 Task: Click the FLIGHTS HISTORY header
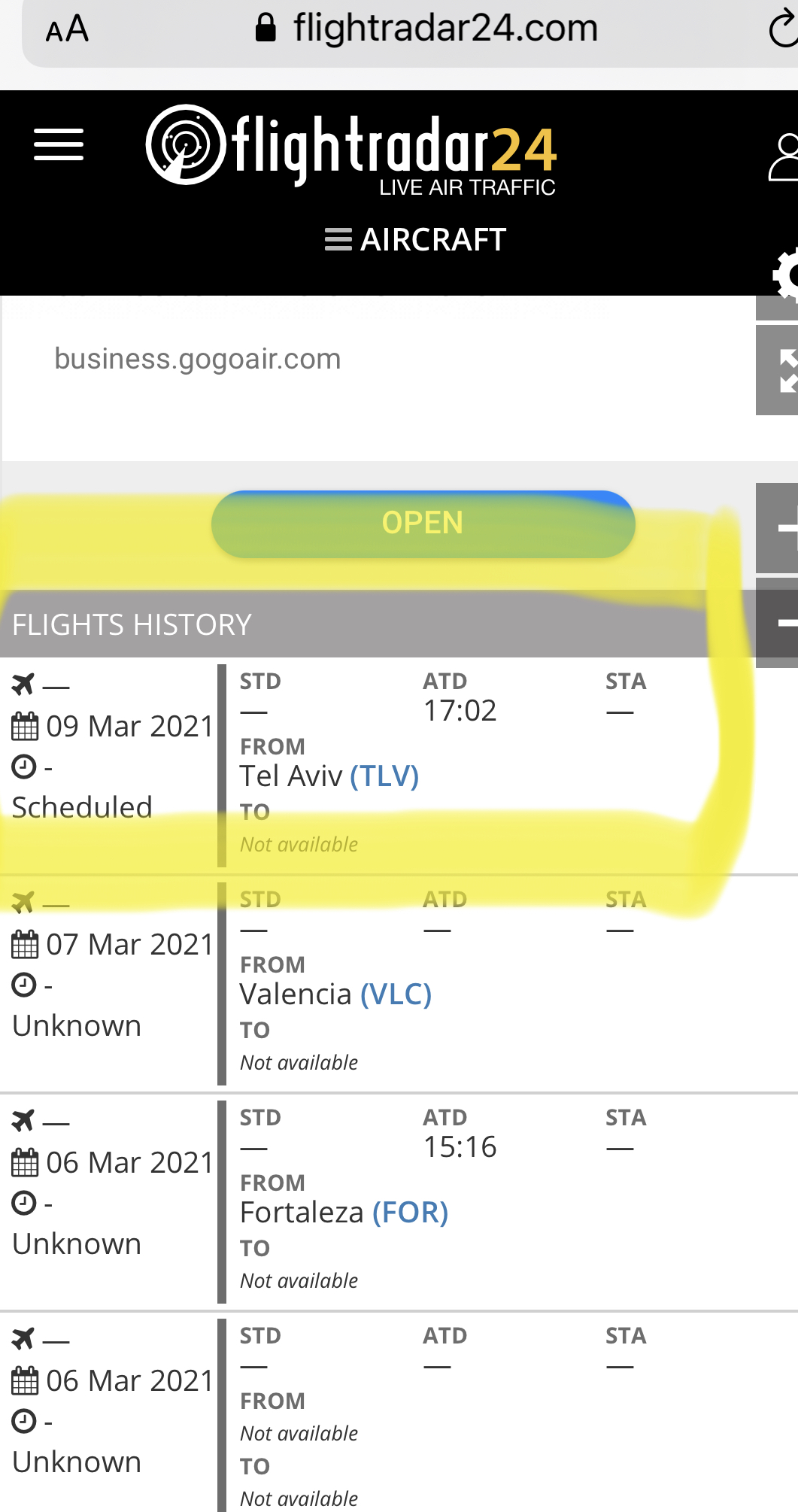pyautogui.click(x=132, y=625)
